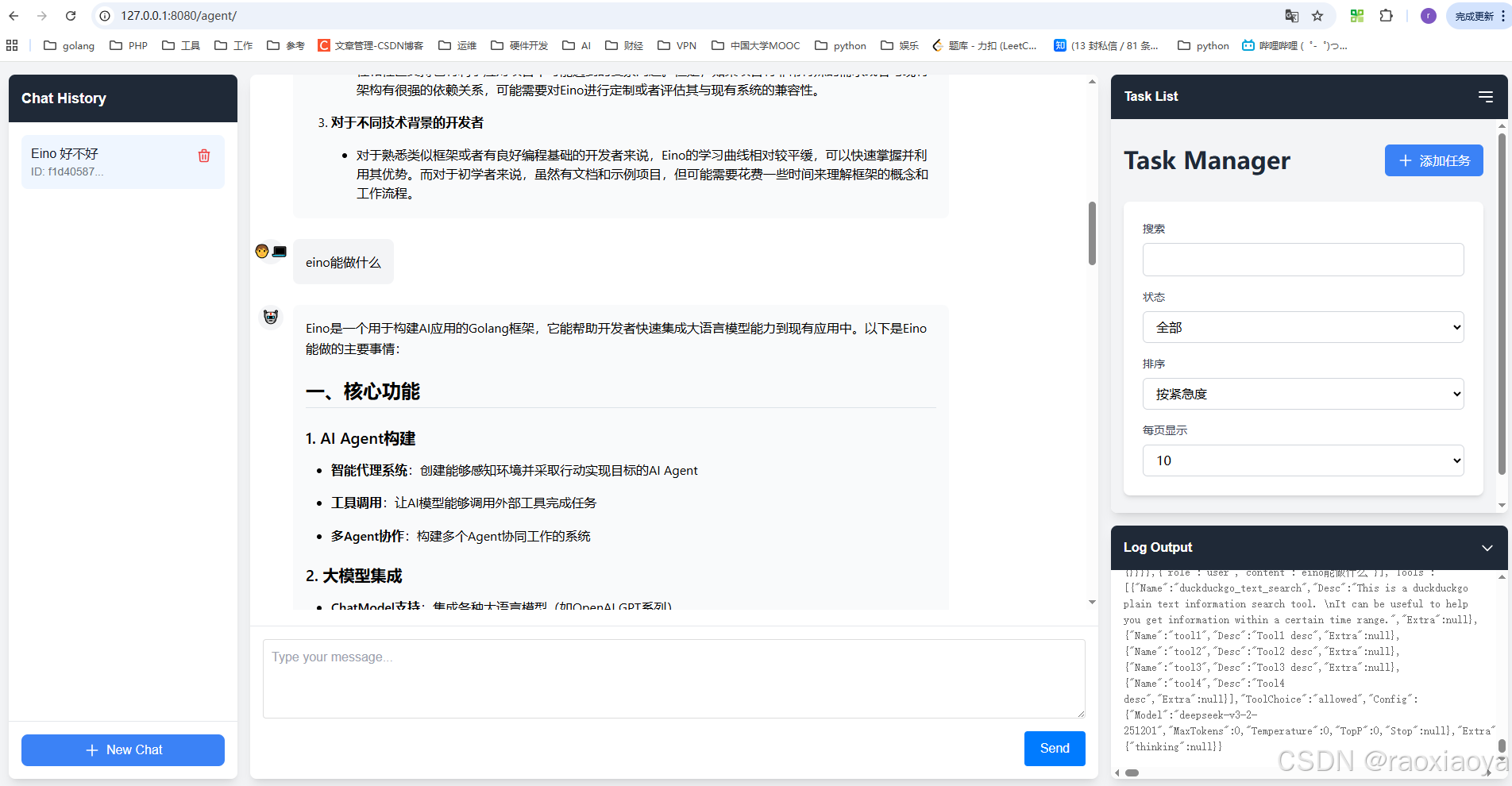
Task: Open the 力扣 LeetCode bookmark
Action: click(x=985, y=45)
